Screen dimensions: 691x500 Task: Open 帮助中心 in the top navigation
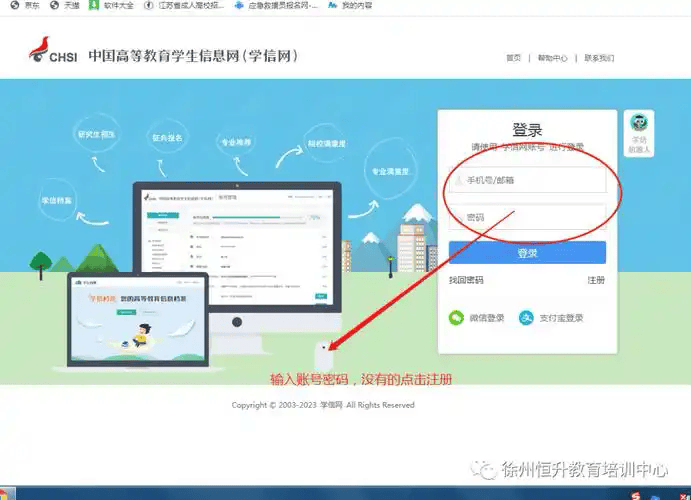tap(553, 58)
